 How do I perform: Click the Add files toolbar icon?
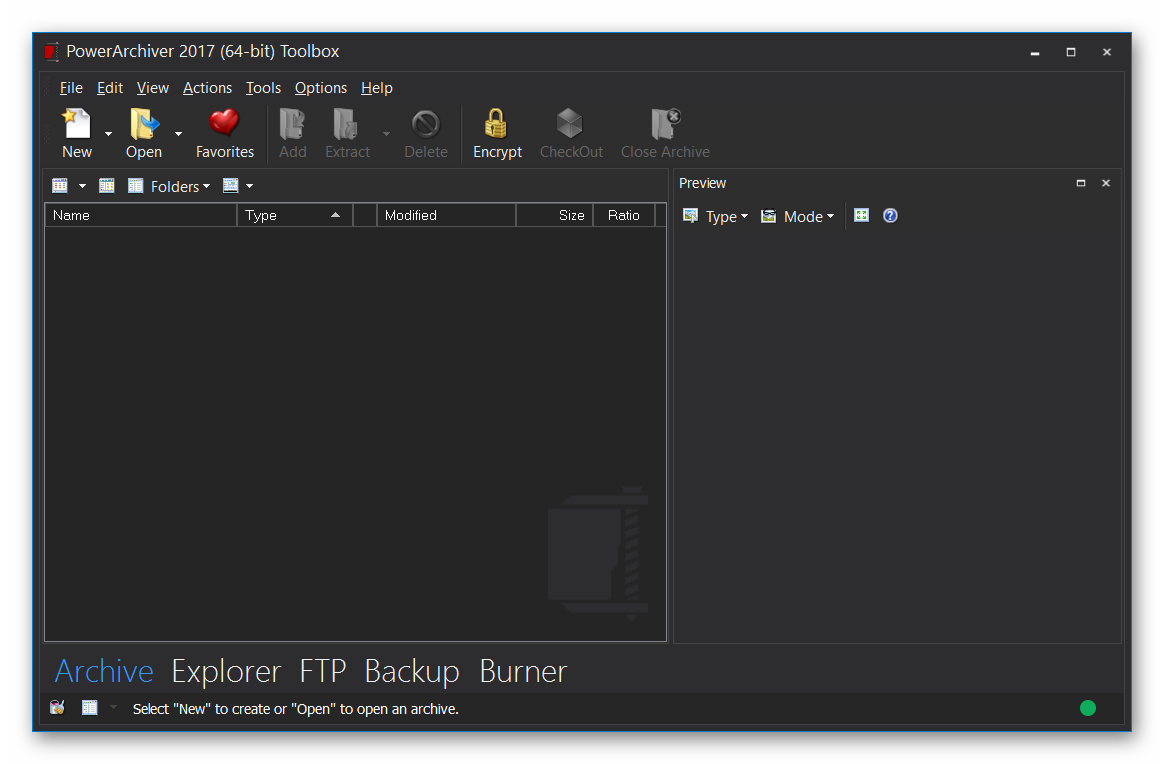point(292,124)
